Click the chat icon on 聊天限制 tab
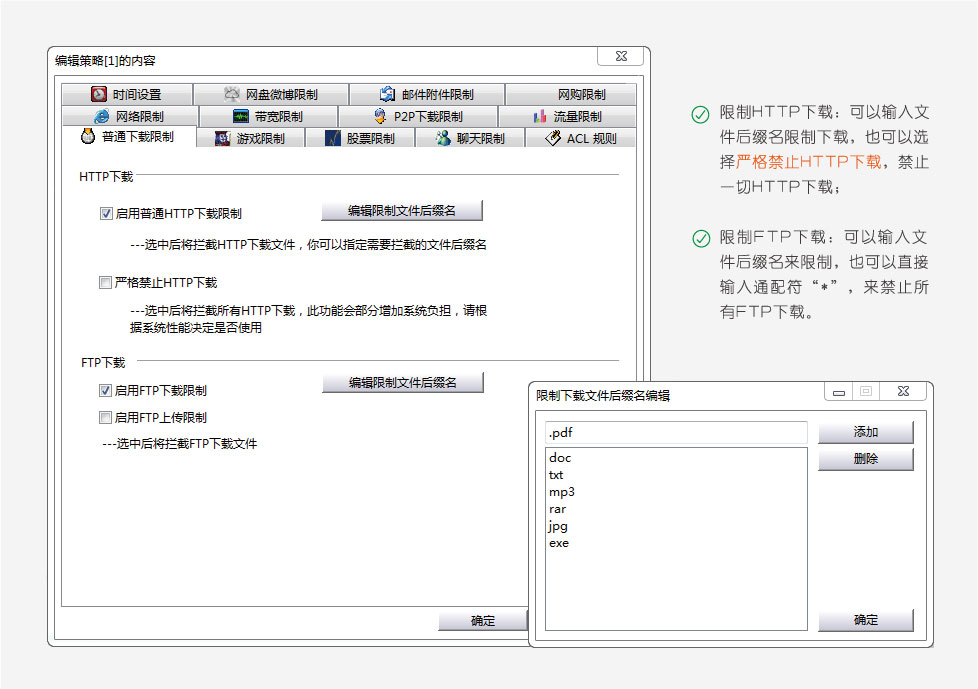This screenshot has width=978, height=689. (443, 139)
